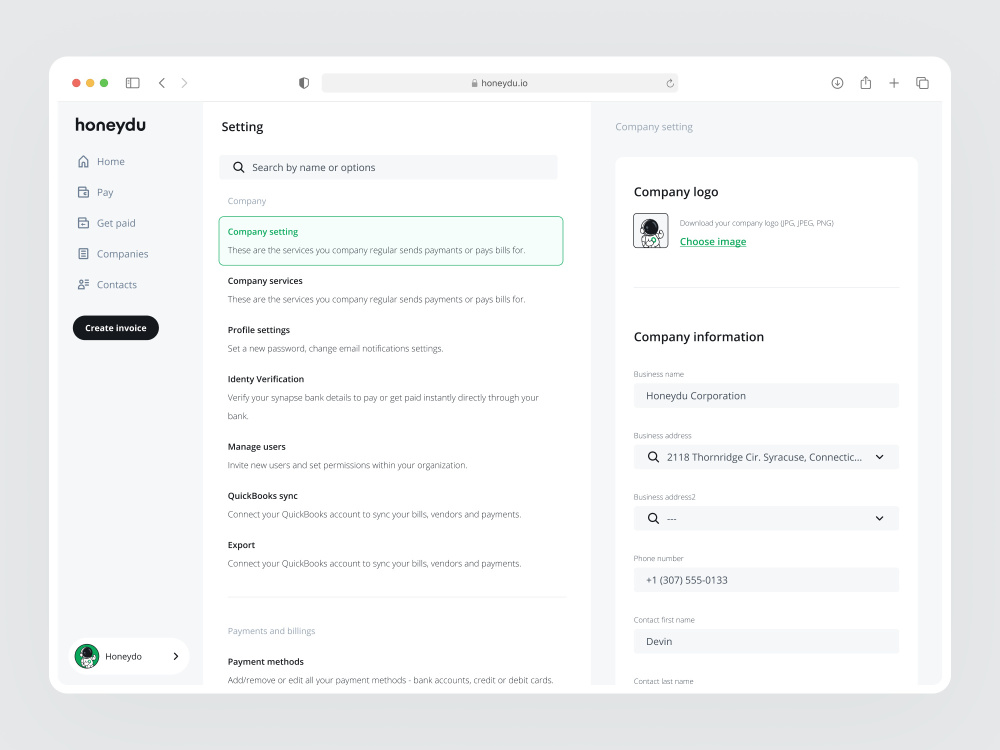Toggle the browser sidebar icon

[x=133, y=83]
